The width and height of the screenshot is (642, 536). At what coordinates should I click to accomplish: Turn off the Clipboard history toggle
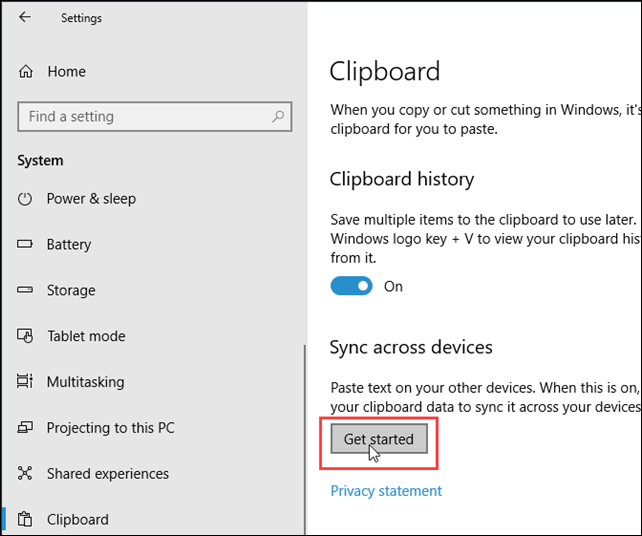click(351, 286)
